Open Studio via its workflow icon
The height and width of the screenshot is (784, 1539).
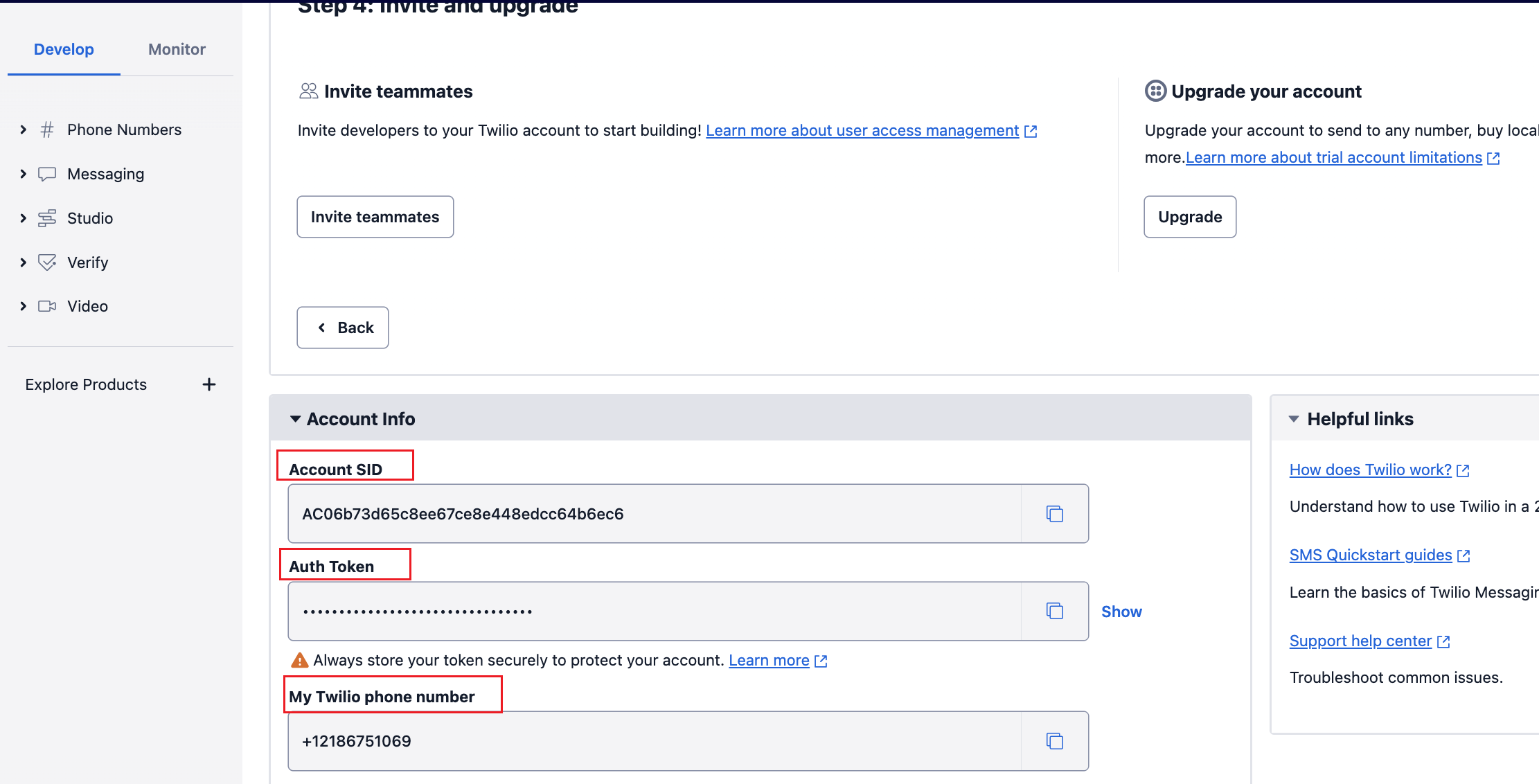[x=47, y=218]
